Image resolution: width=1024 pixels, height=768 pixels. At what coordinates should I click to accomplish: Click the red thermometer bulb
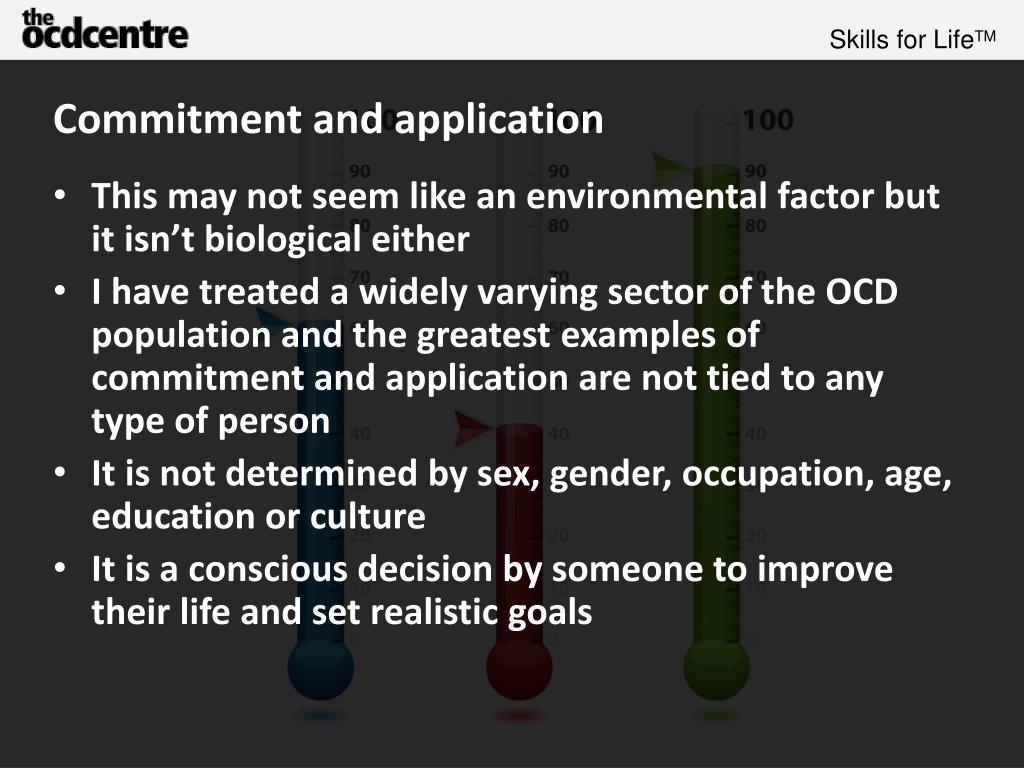point(519,668)
